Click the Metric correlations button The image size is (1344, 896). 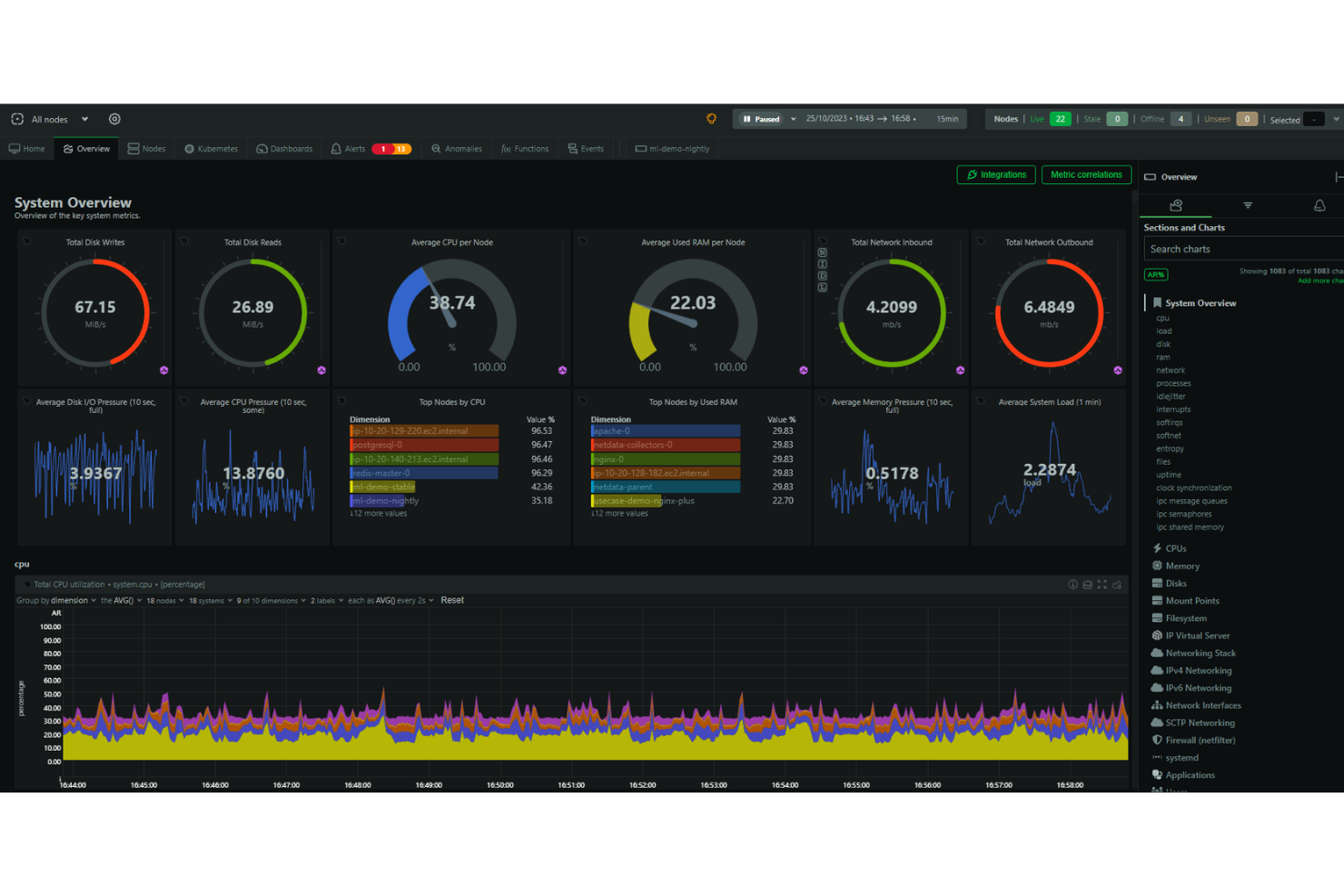[x=1086, y=174]
